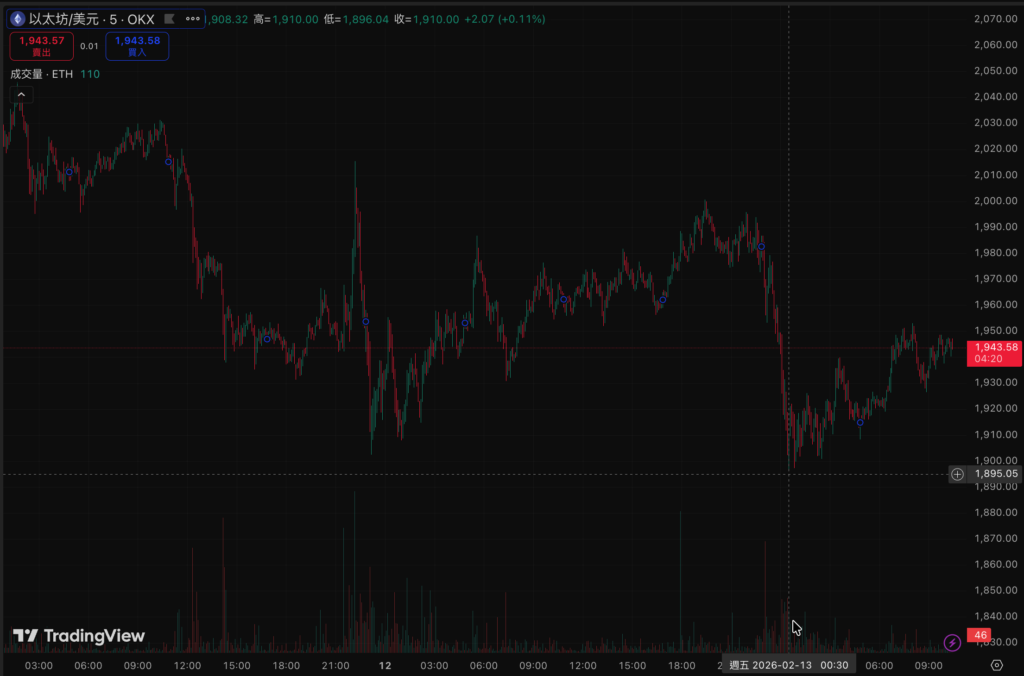Image resolution: width=1024 pixels, height=676 pixels.
Task: Click the purple lightning bolt icon
Action: (953, 642)
